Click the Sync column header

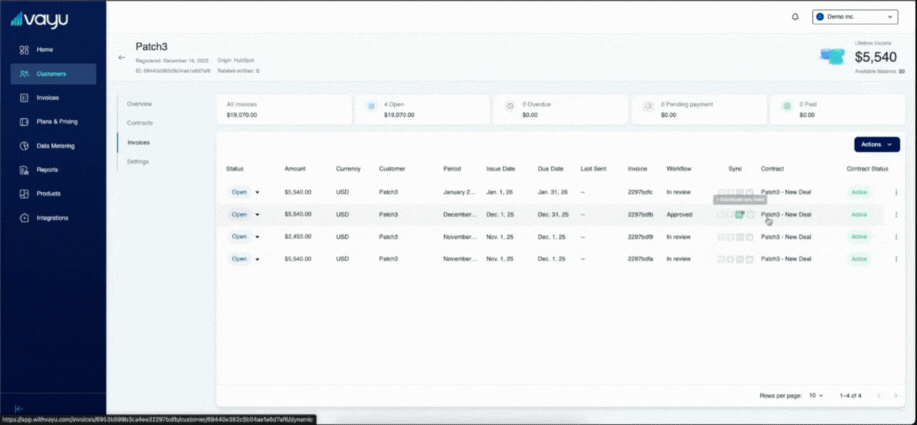[735, 169]
